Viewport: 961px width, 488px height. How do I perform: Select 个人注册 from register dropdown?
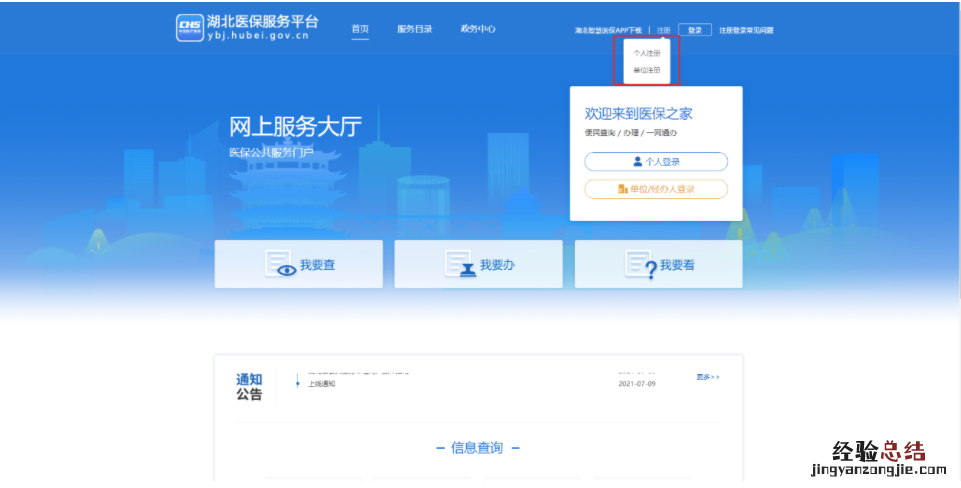pyautogui.click(x=647, y=53)
